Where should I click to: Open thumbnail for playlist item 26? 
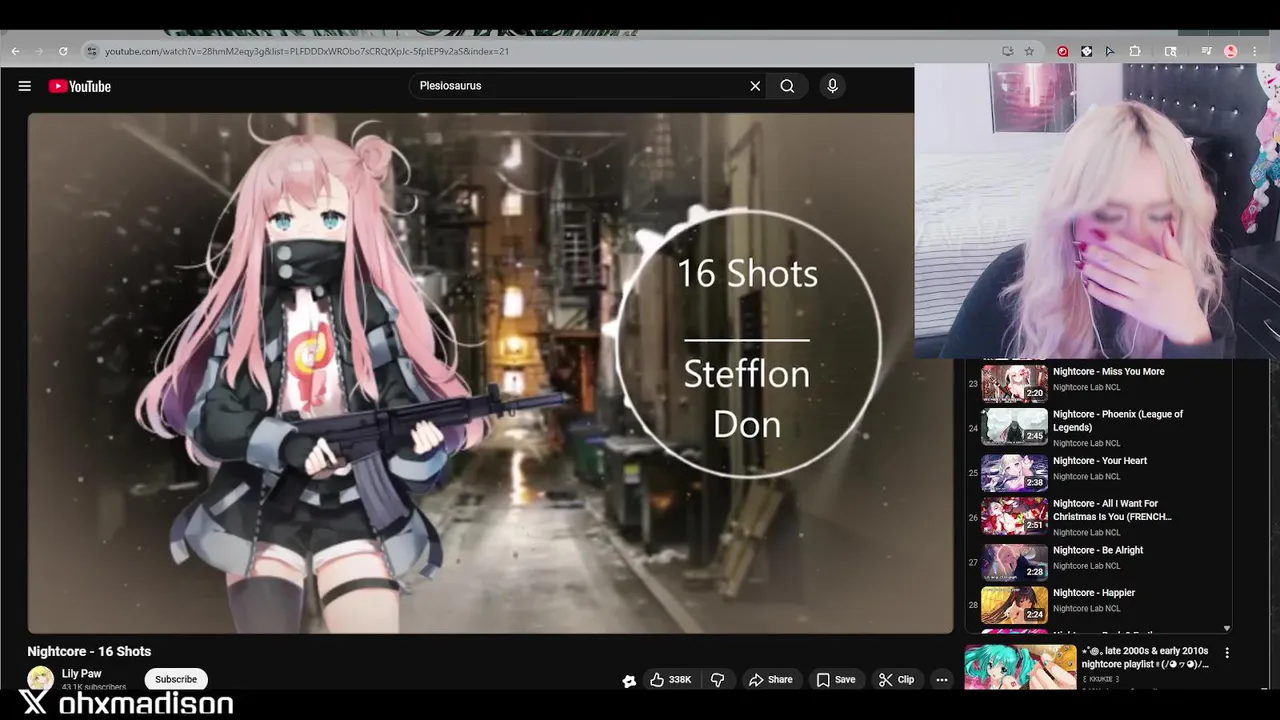(x=1014, y=516)
